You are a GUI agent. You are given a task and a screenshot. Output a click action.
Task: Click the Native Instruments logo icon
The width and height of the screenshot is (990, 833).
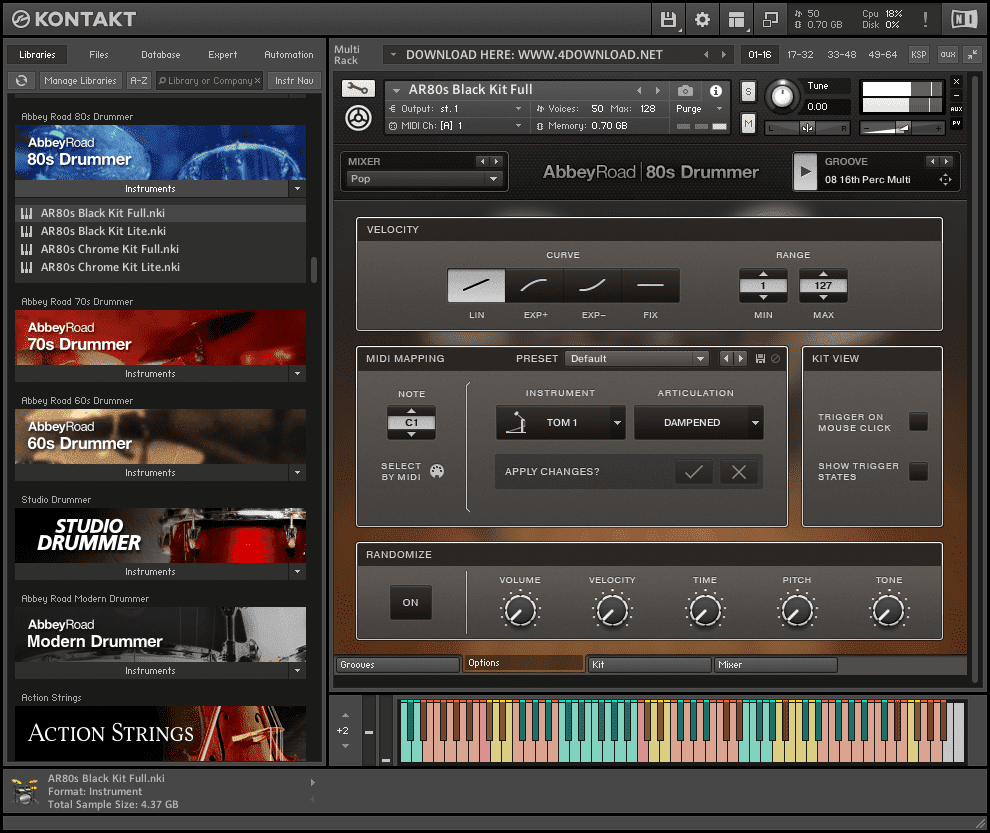964,20
